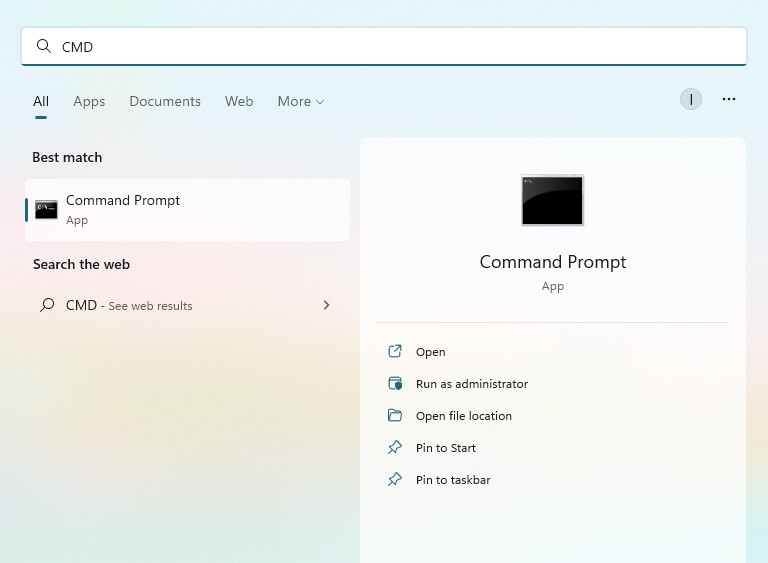
Task: Expand the More filter dropdown
Action: click(x=301, y=101)
